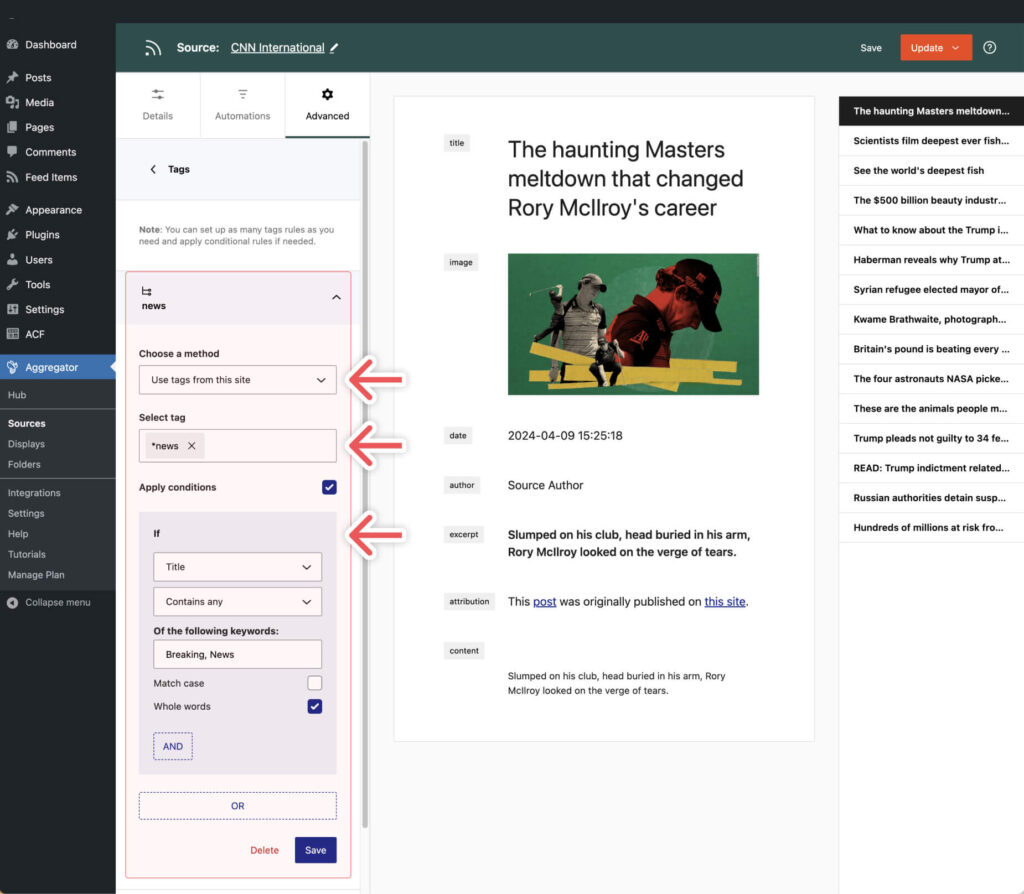The height and width of the screenshot is (894, 1024).
Task: Select 'Britain's pound is beating every' item
Action: click(x=931, y=349)
